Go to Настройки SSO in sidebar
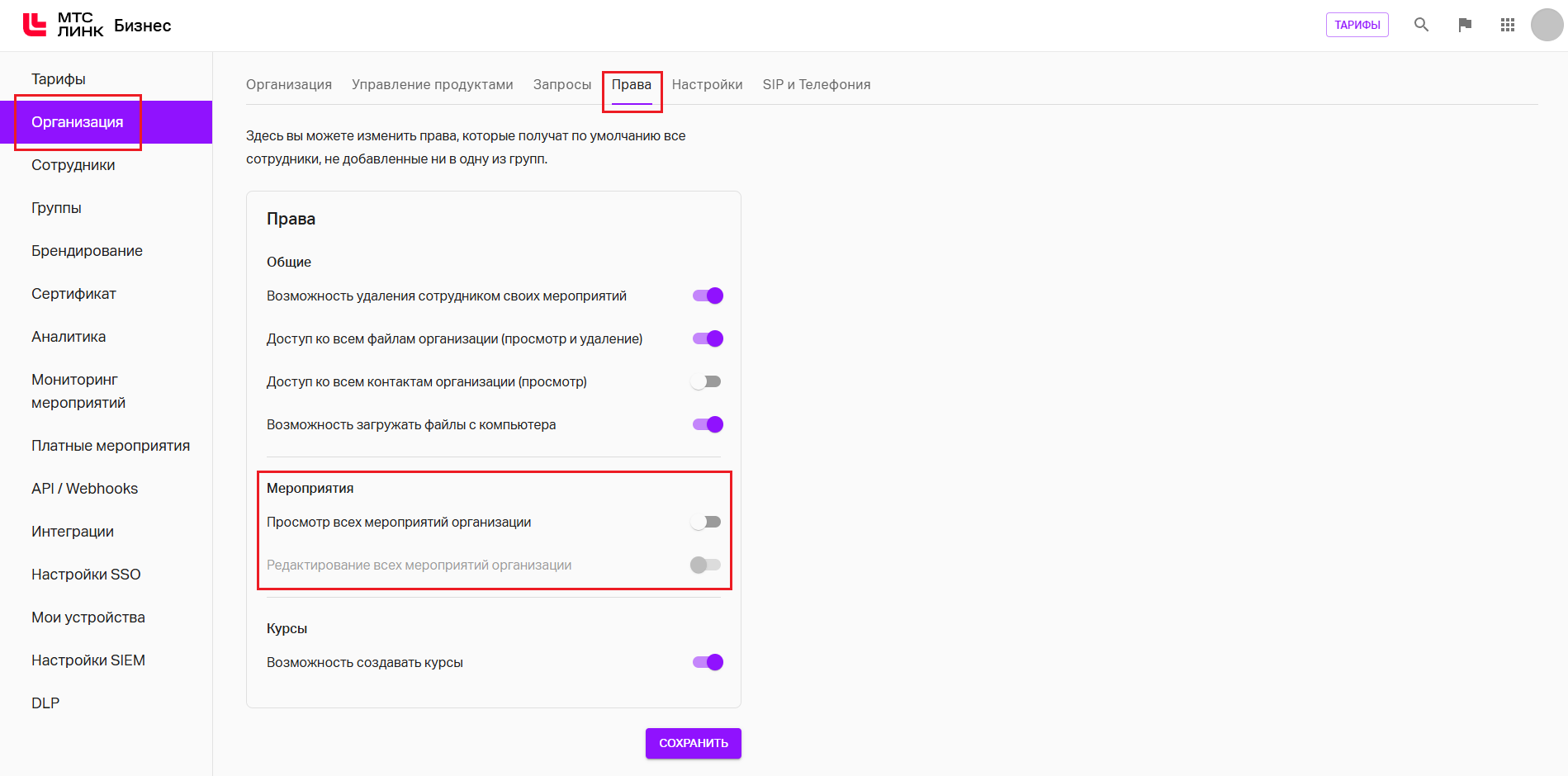This screenshot has height=776, width=1568. (86, 575)
